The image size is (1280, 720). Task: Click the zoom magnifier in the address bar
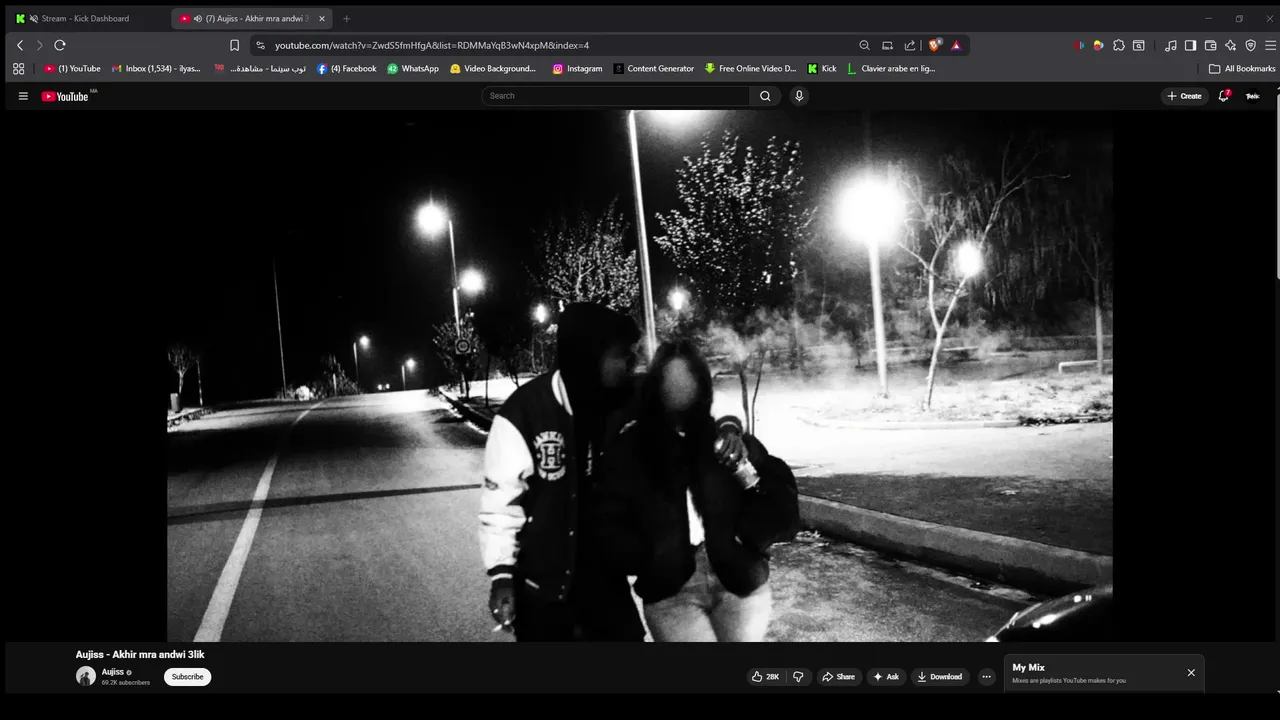[864, 45]
